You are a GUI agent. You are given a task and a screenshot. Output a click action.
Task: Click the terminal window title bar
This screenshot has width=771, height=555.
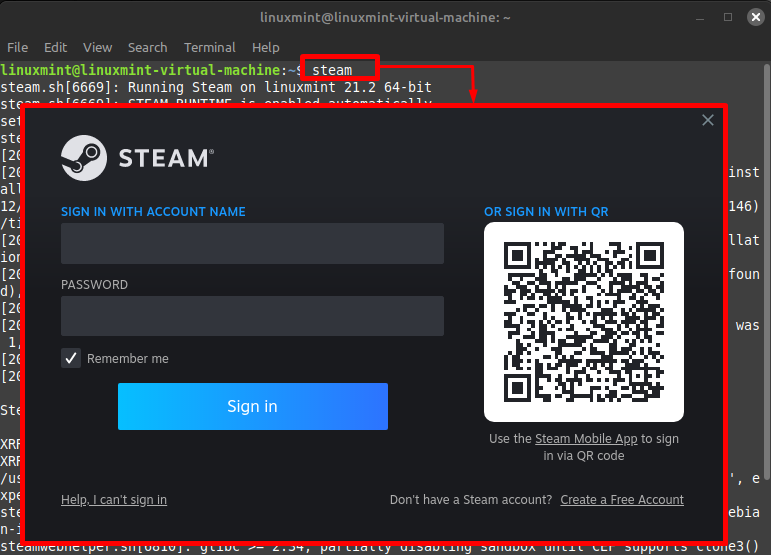pyautogui.click(x=385, y=17)
